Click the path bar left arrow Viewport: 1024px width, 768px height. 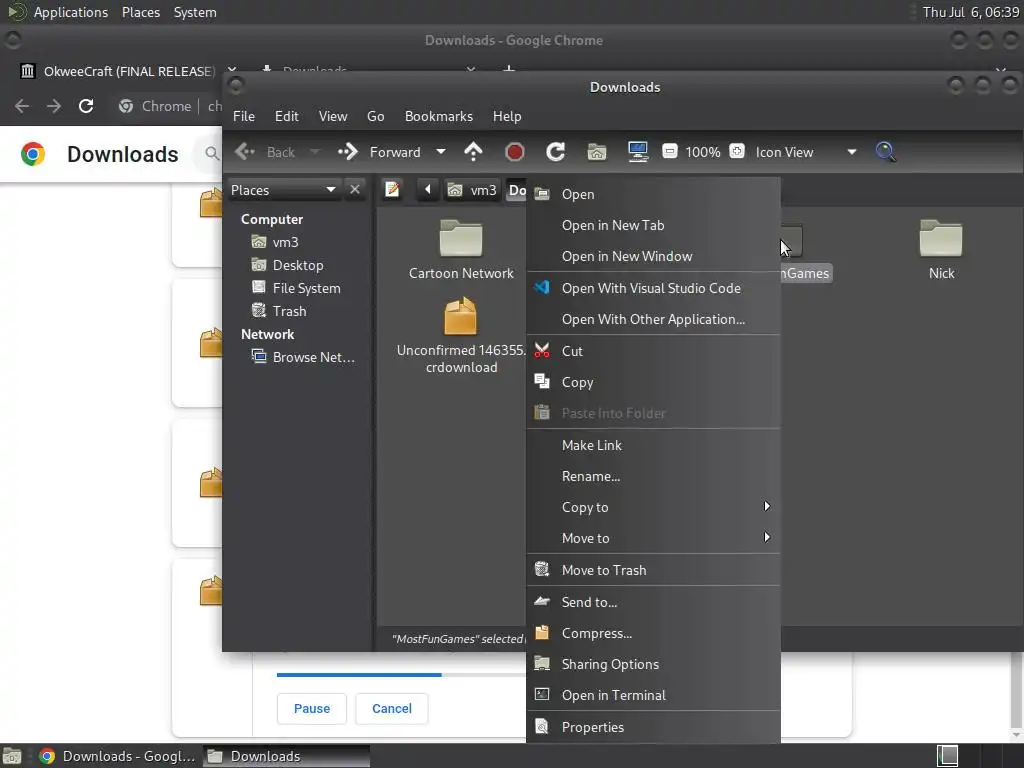click(428, 190)
